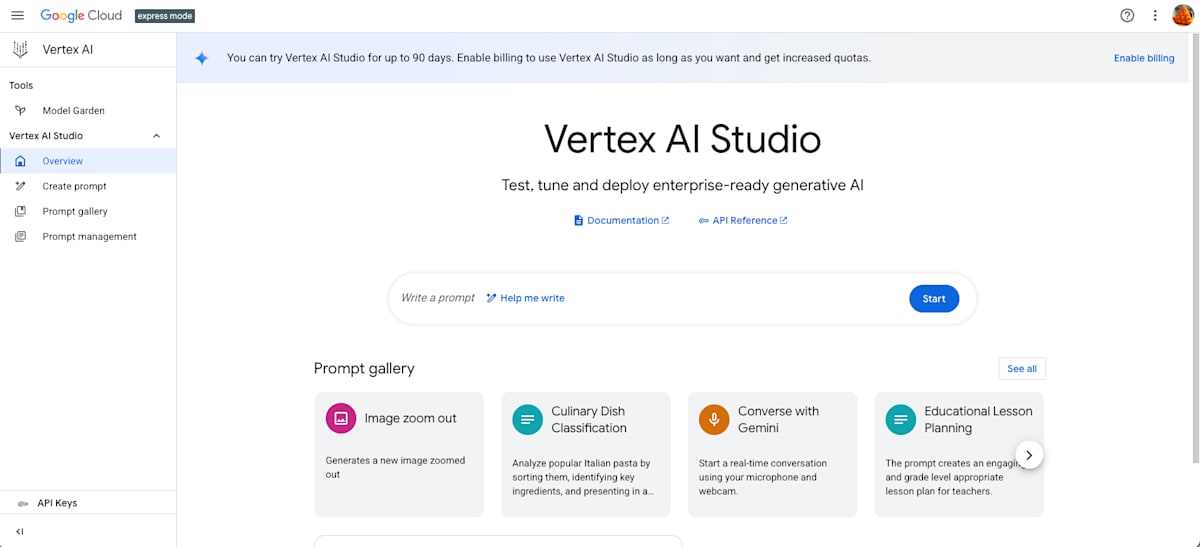Click the 'Vertex AI Studio' main title
This screenshot has width=1200, height=547.
(682, 139)
